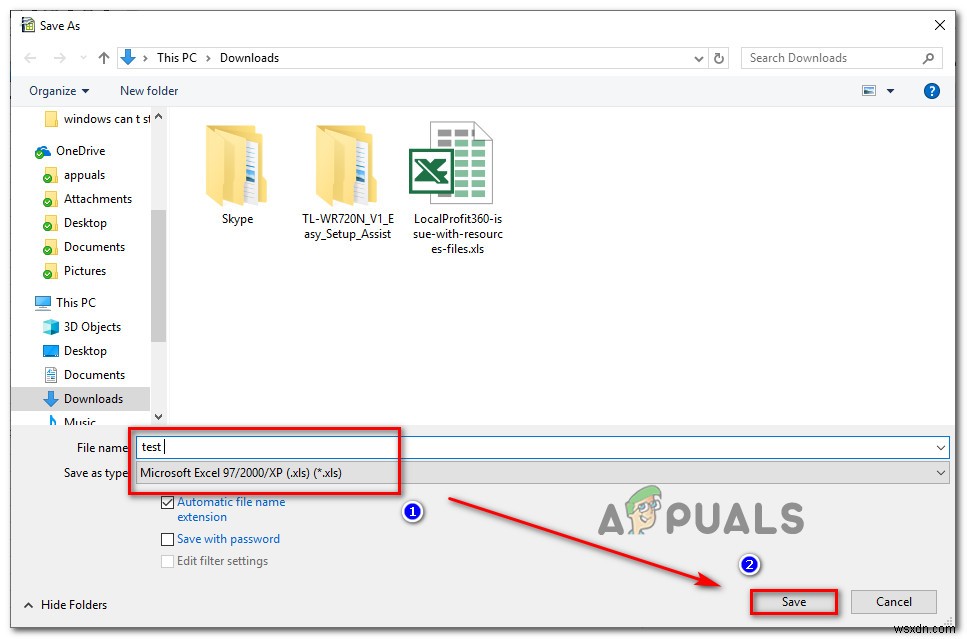Open the OneDrive Pictures folder
This screenshot has width=967, height=639.
coord(74,271)
